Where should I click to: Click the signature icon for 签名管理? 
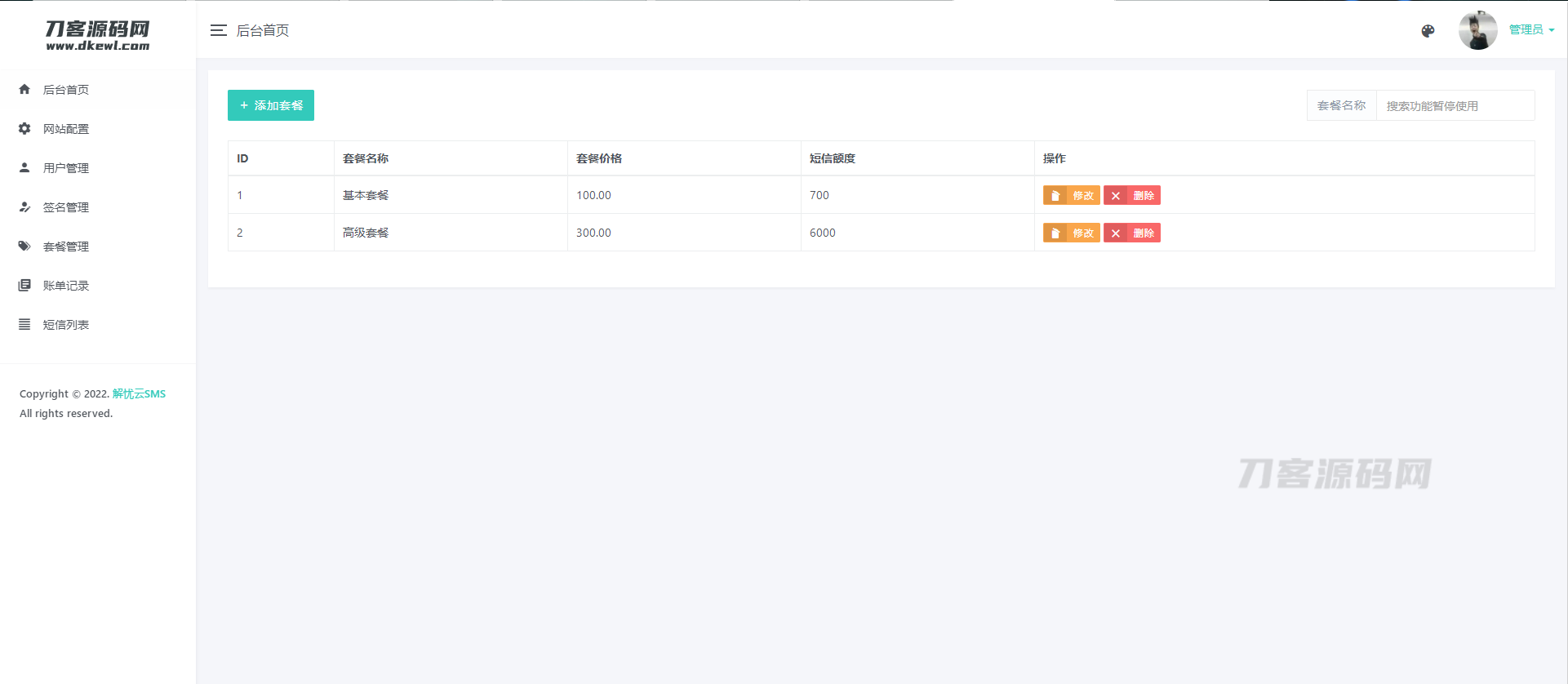point(24,207)
